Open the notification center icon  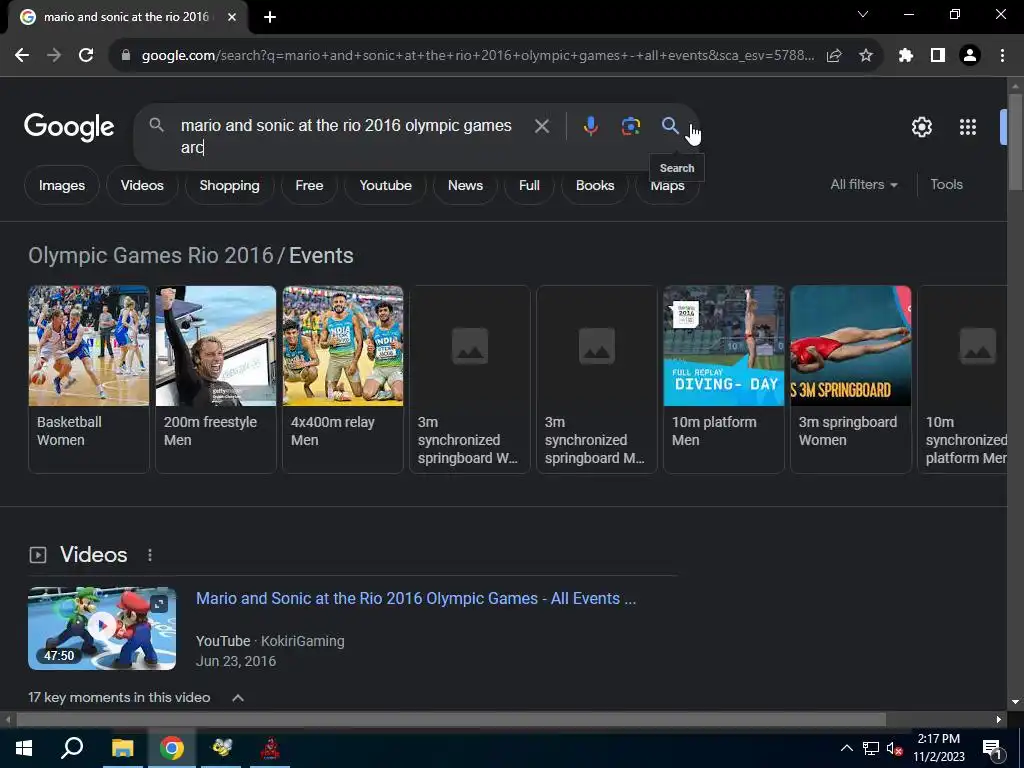pos(991,748)
